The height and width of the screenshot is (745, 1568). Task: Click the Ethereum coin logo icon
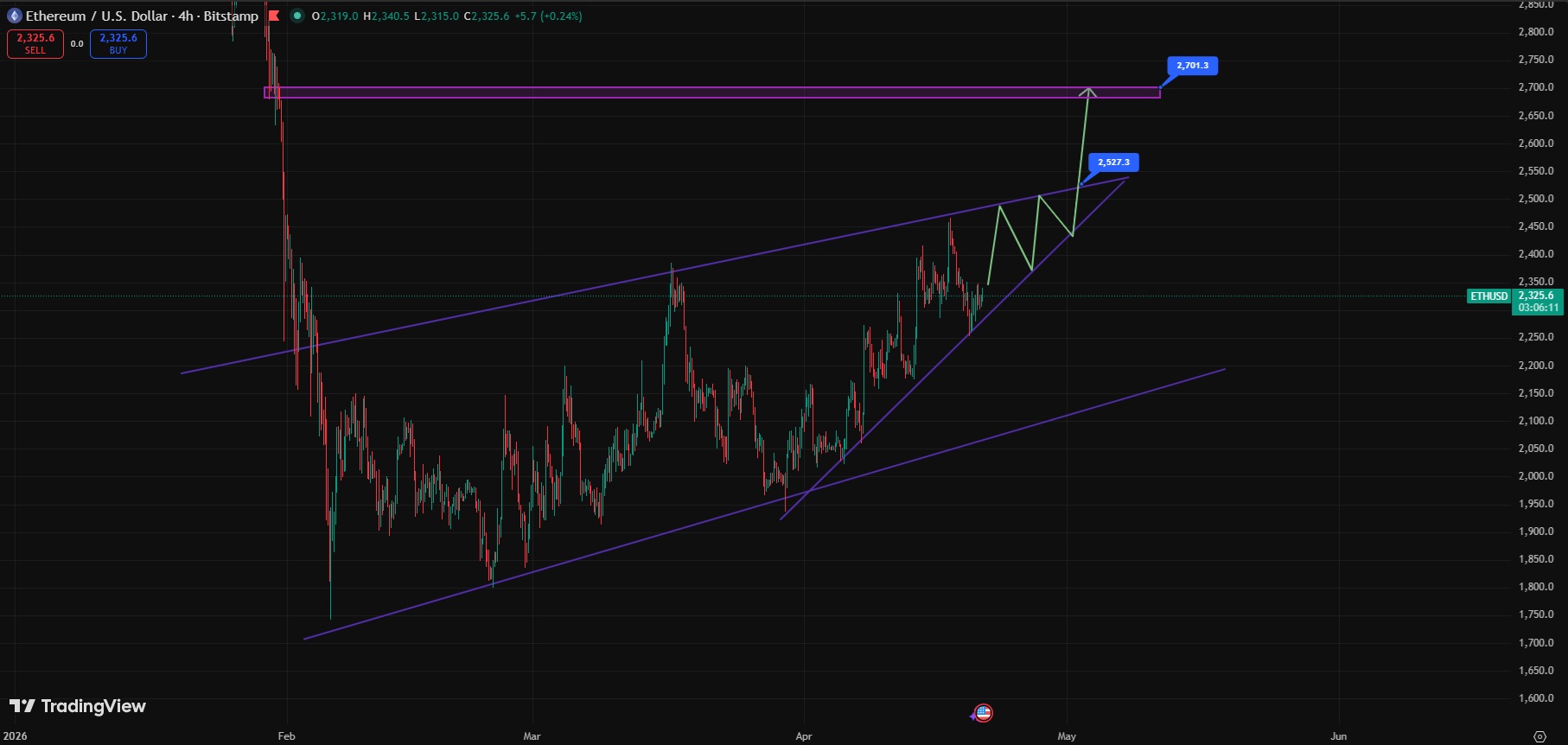(x=14, y=16)
